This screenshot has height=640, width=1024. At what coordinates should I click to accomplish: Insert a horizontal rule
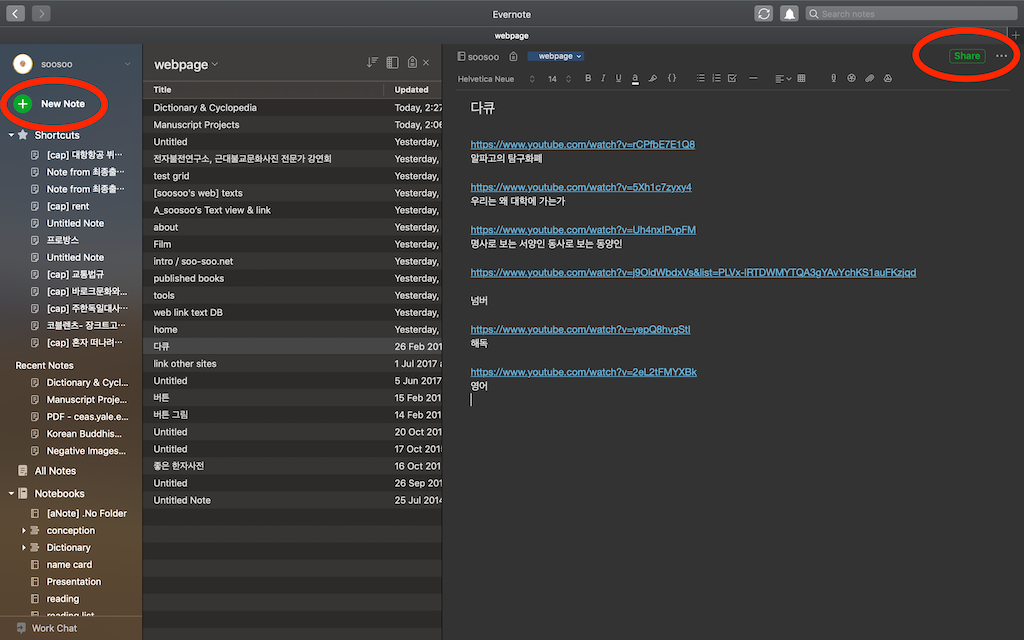point(753,78)
